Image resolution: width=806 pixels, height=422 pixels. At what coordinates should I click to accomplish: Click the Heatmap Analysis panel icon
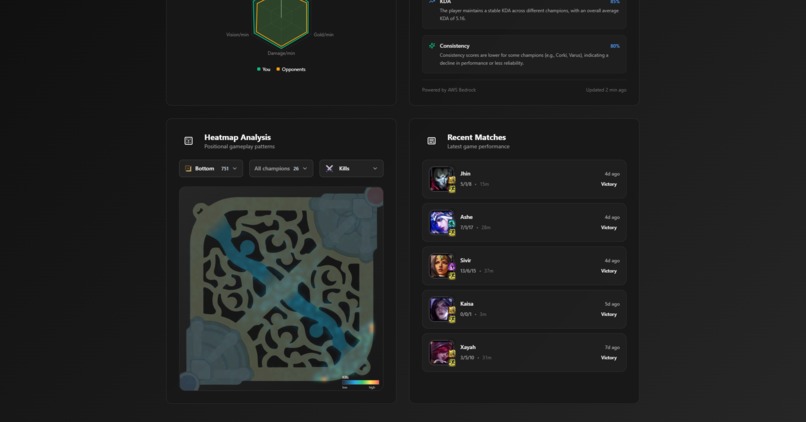coord(189,141)
